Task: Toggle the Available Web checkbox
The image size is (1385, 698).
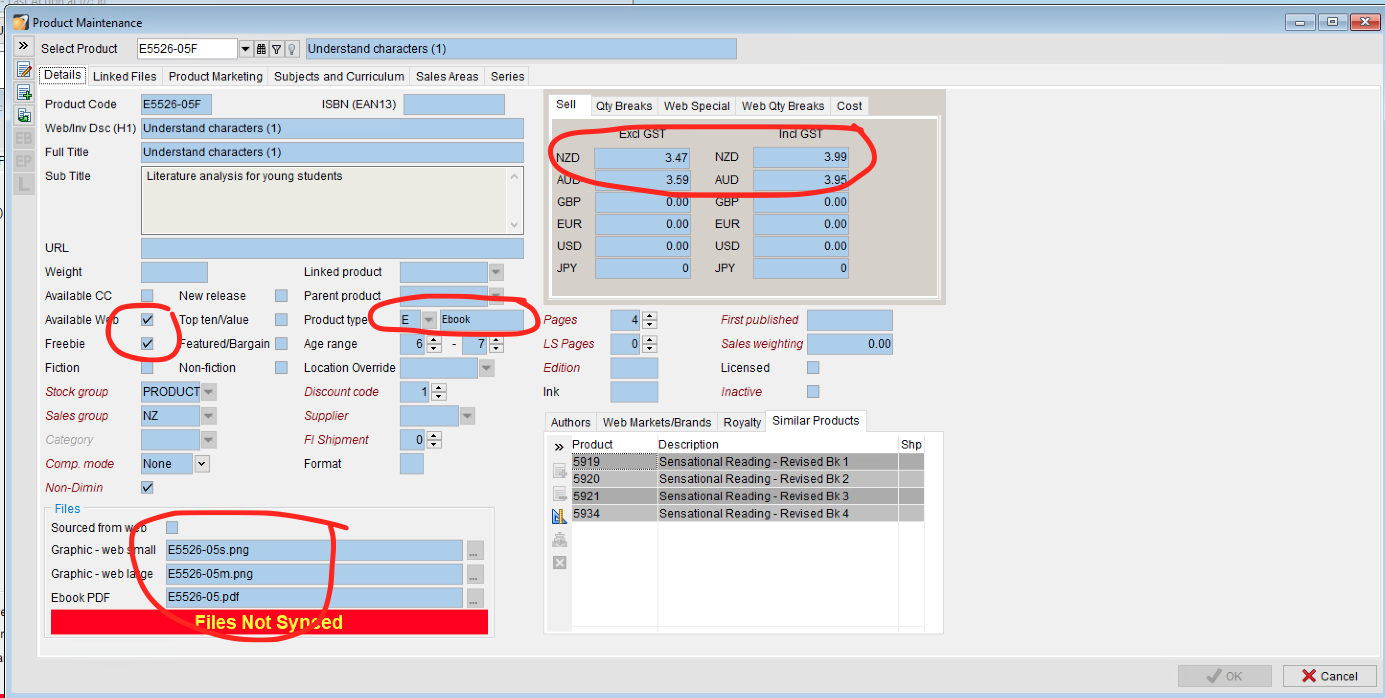Action: coord(147,320)
